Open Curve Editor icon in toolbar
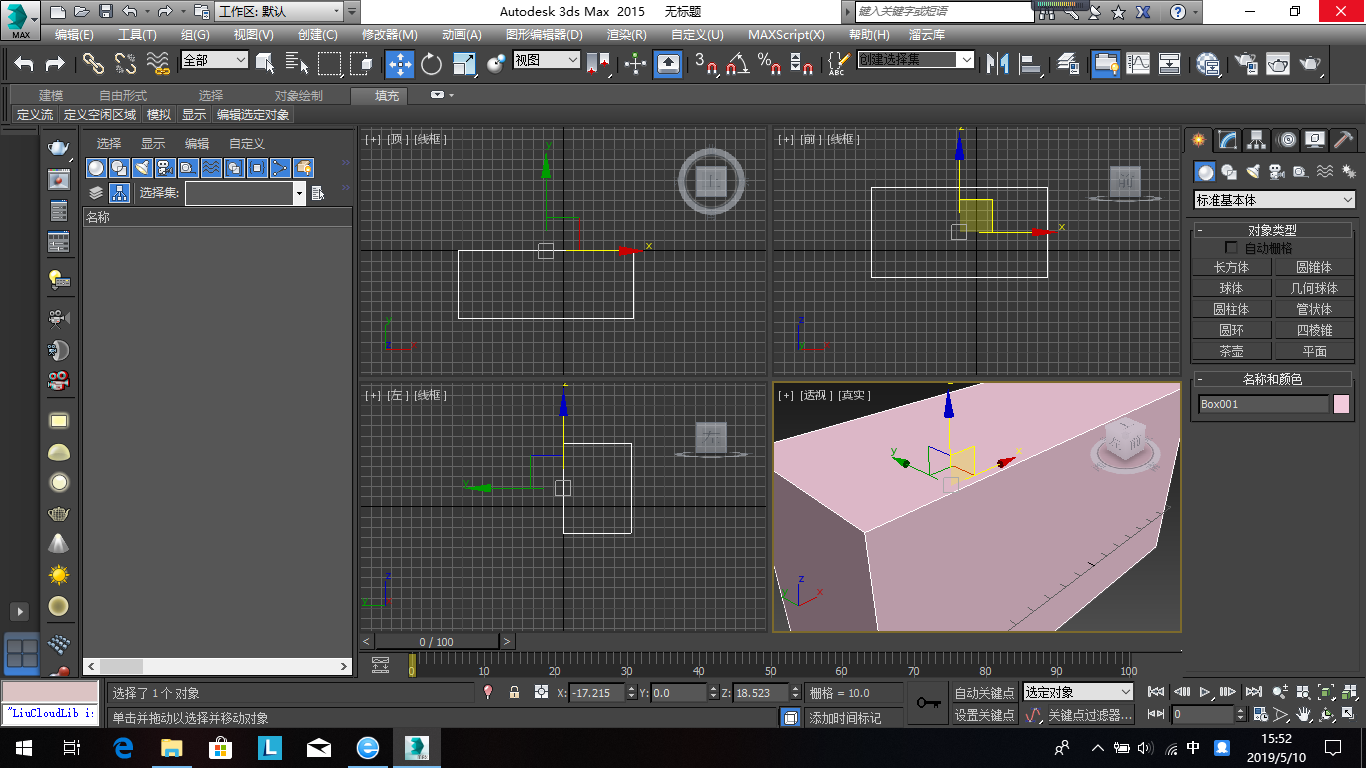Viewport: 1366px width, 768px height. [1138, 64]
